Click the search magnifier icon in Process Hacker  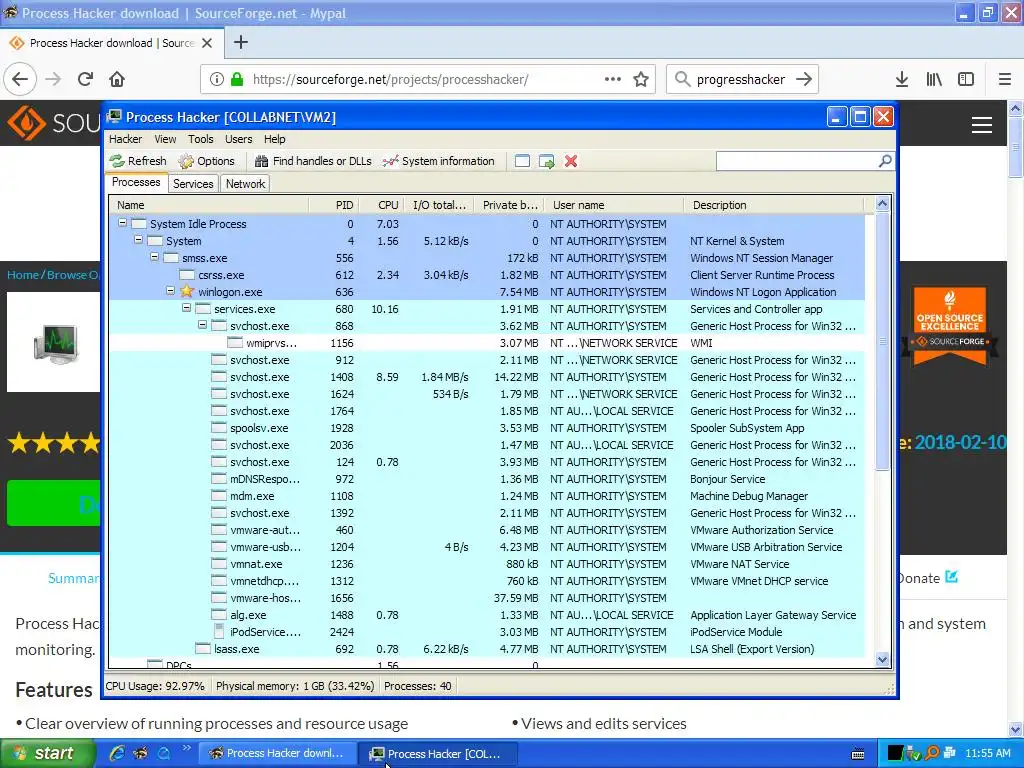(885, 161)
